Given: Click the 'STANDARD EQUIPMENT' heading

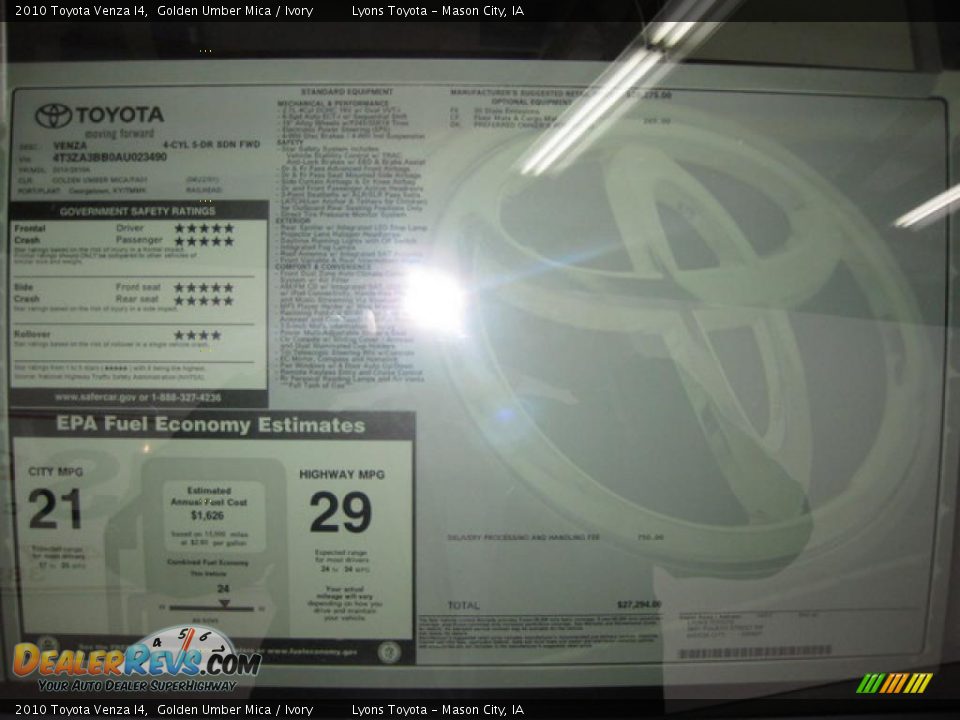Looking at the screenshot, I should 347,92.
